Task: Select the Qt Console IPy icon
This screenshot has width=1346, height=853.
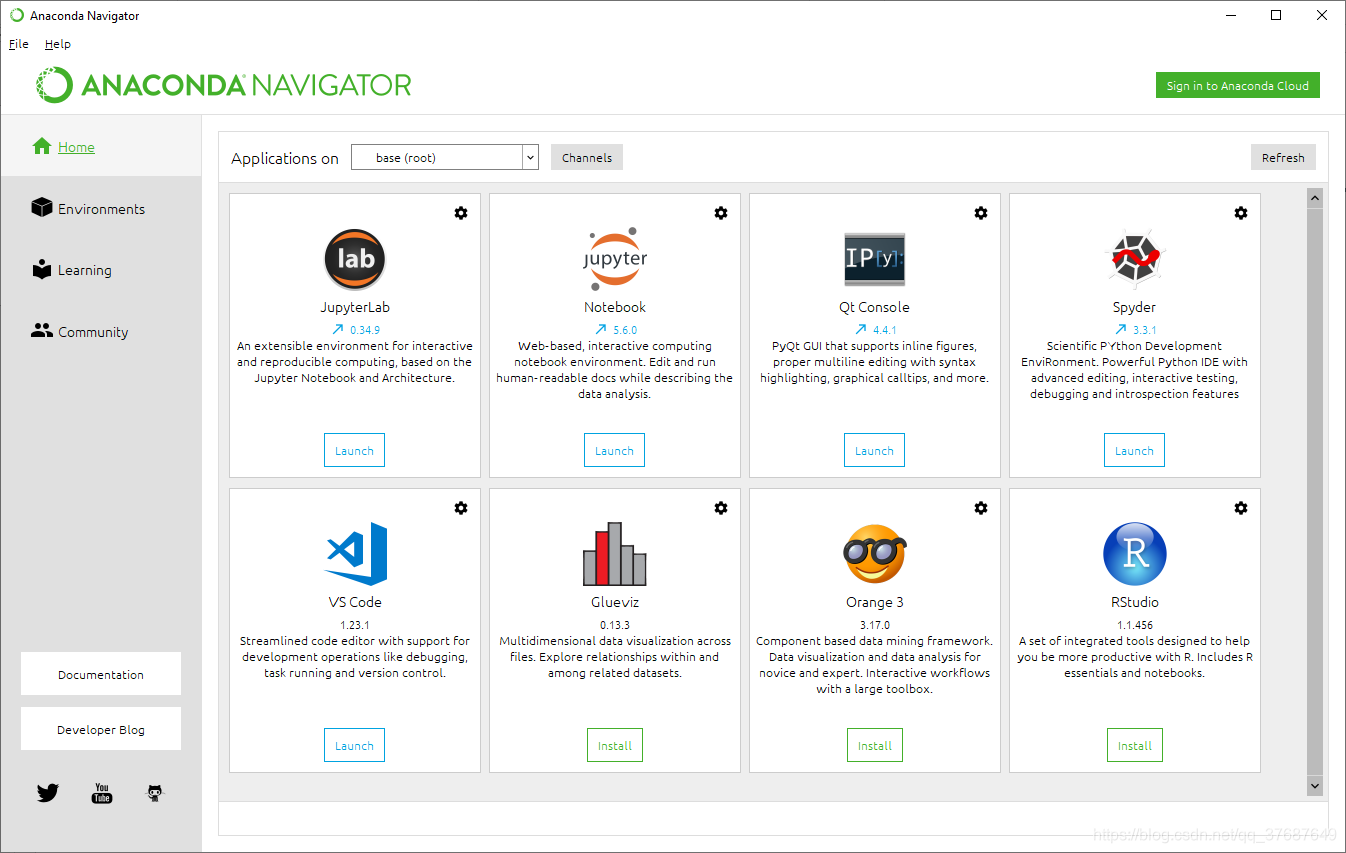Action: tap(874, 259)
